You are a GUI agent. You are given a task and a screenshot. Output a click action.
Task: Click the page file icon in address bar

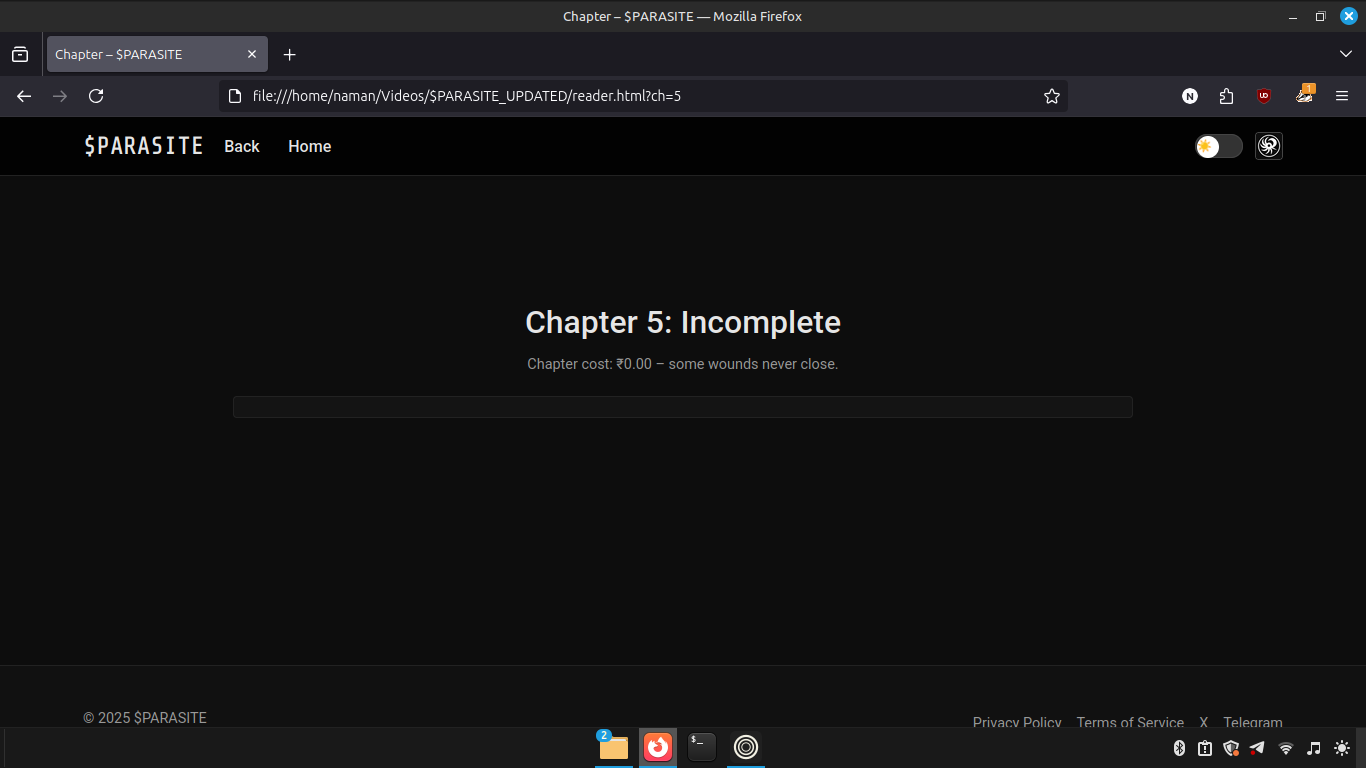(x=235, y=96)
